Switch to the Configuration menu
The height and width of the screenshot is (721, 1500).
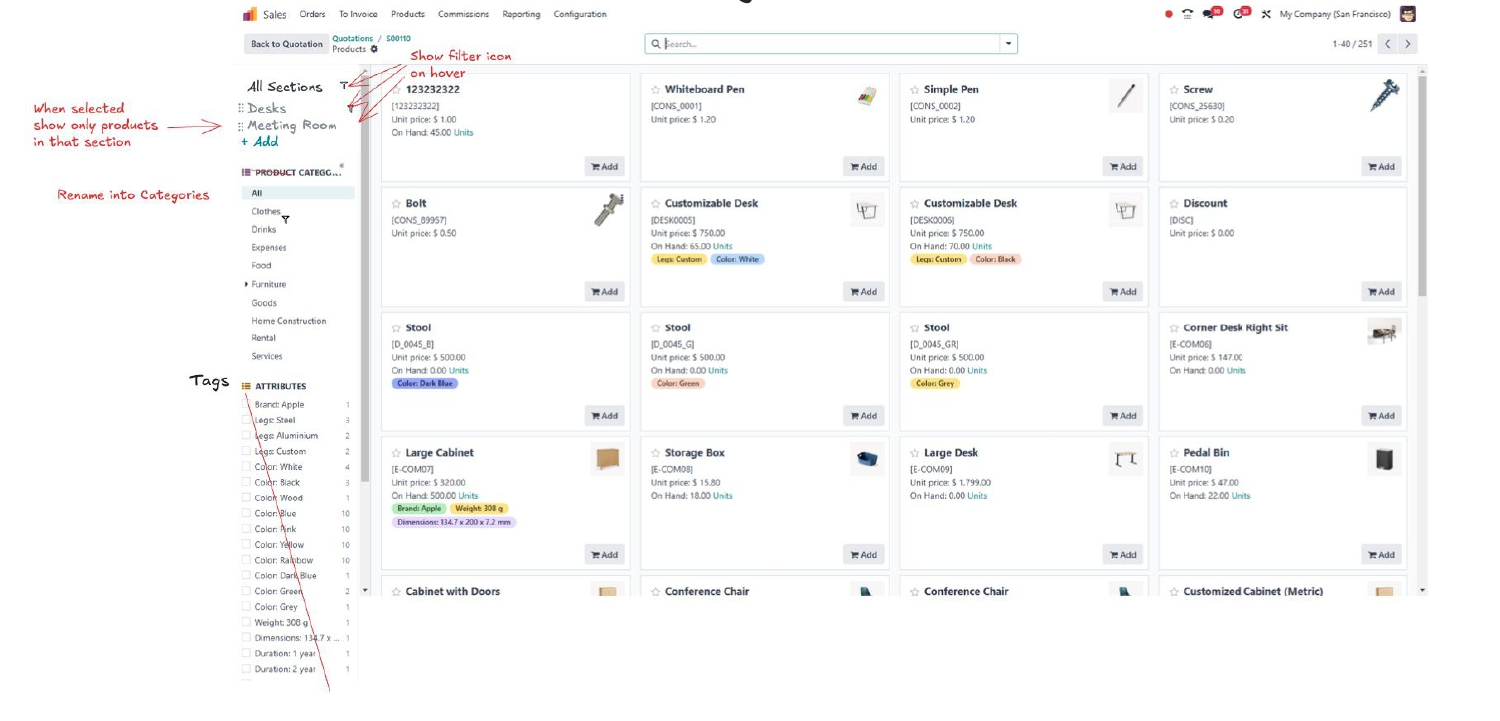pyautogui.click(x=581, y=13)
